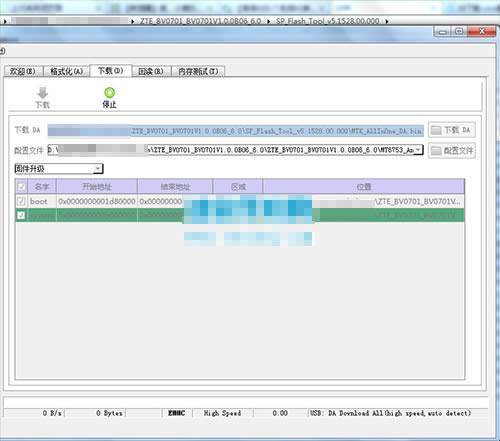Toggle the boot partition checkbox
The height and width of the screenshot is (441, 500).
[x=21, y=201]
